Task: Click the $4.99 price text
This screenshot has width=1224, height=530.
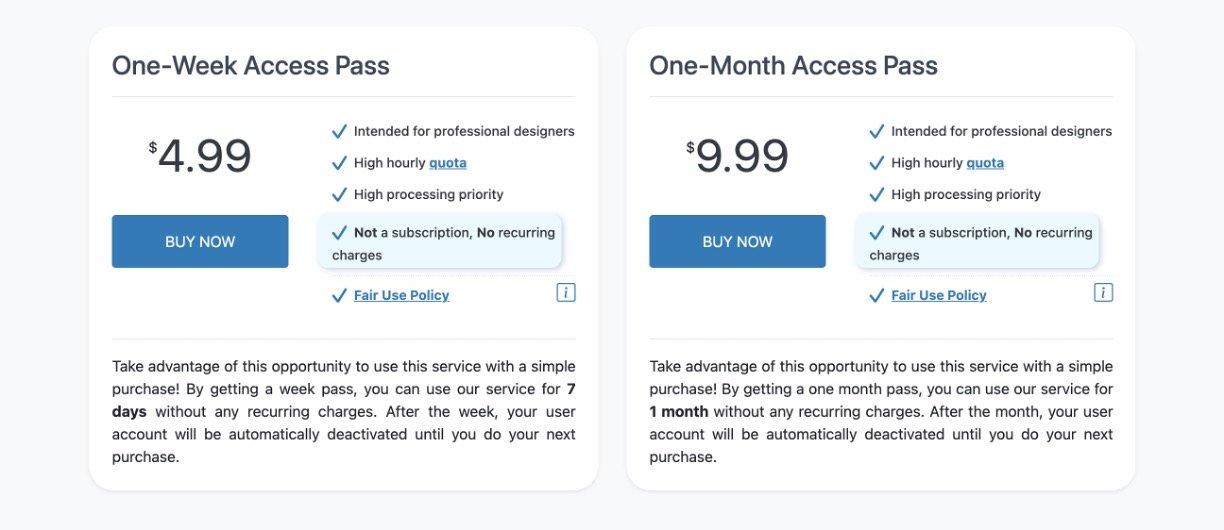Action: point(201,156)
